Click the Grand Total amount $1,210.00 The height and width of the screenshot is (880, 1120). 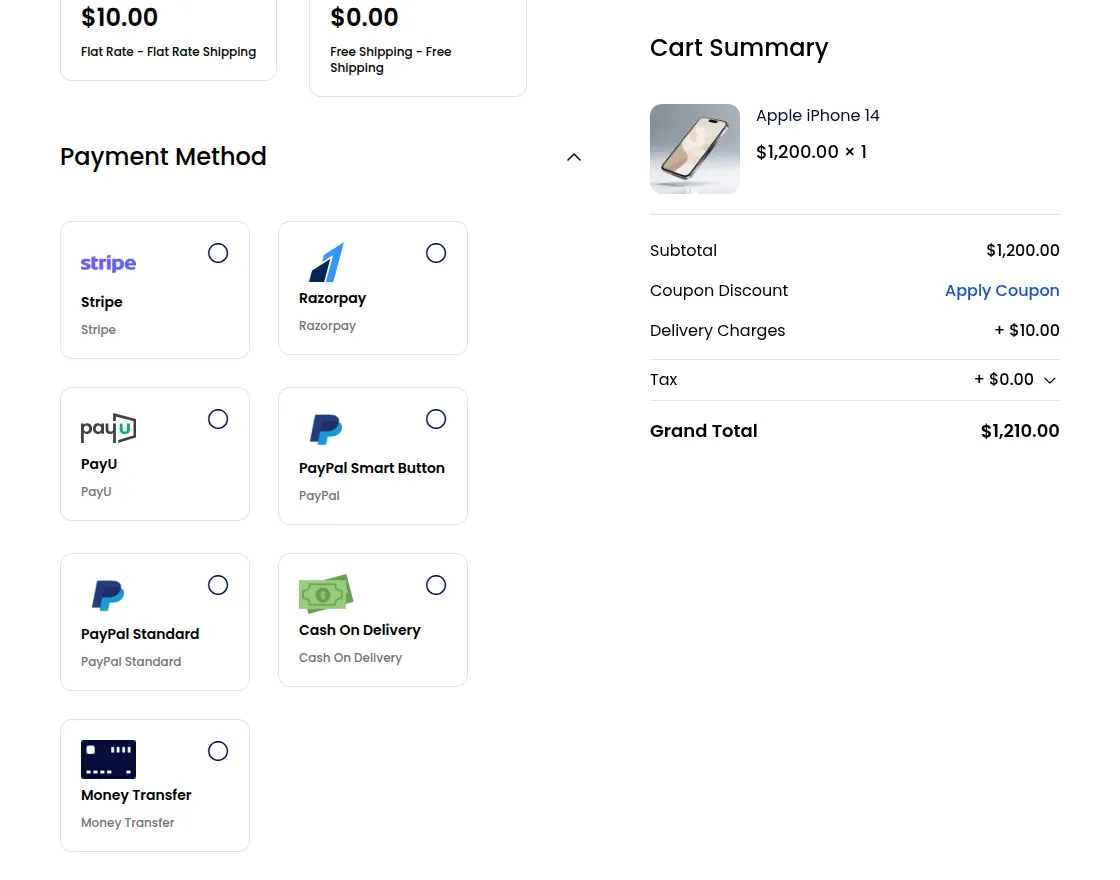point(1019,431)
